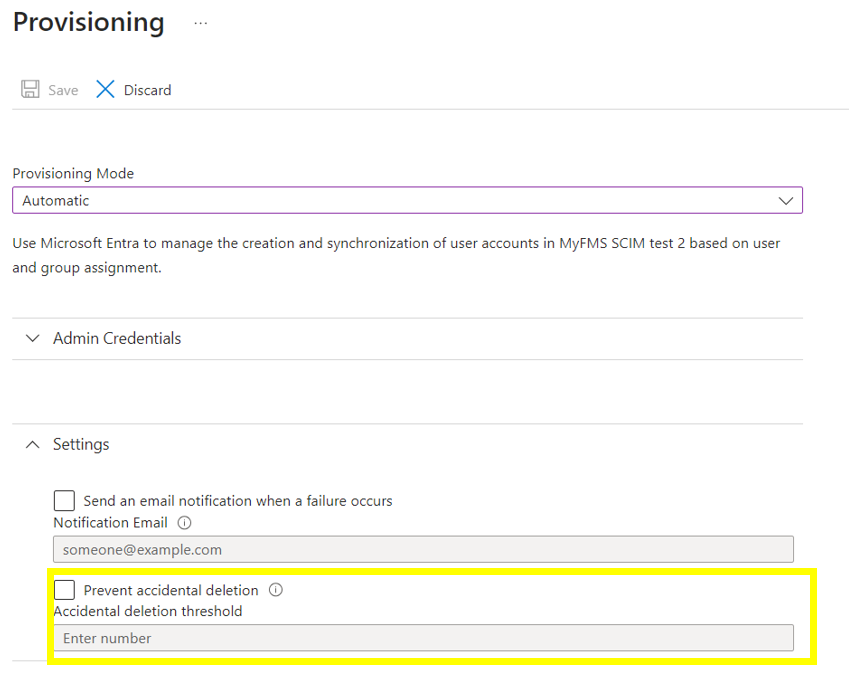Click the Admin Credentials chevron arrow

coord(32,338)
